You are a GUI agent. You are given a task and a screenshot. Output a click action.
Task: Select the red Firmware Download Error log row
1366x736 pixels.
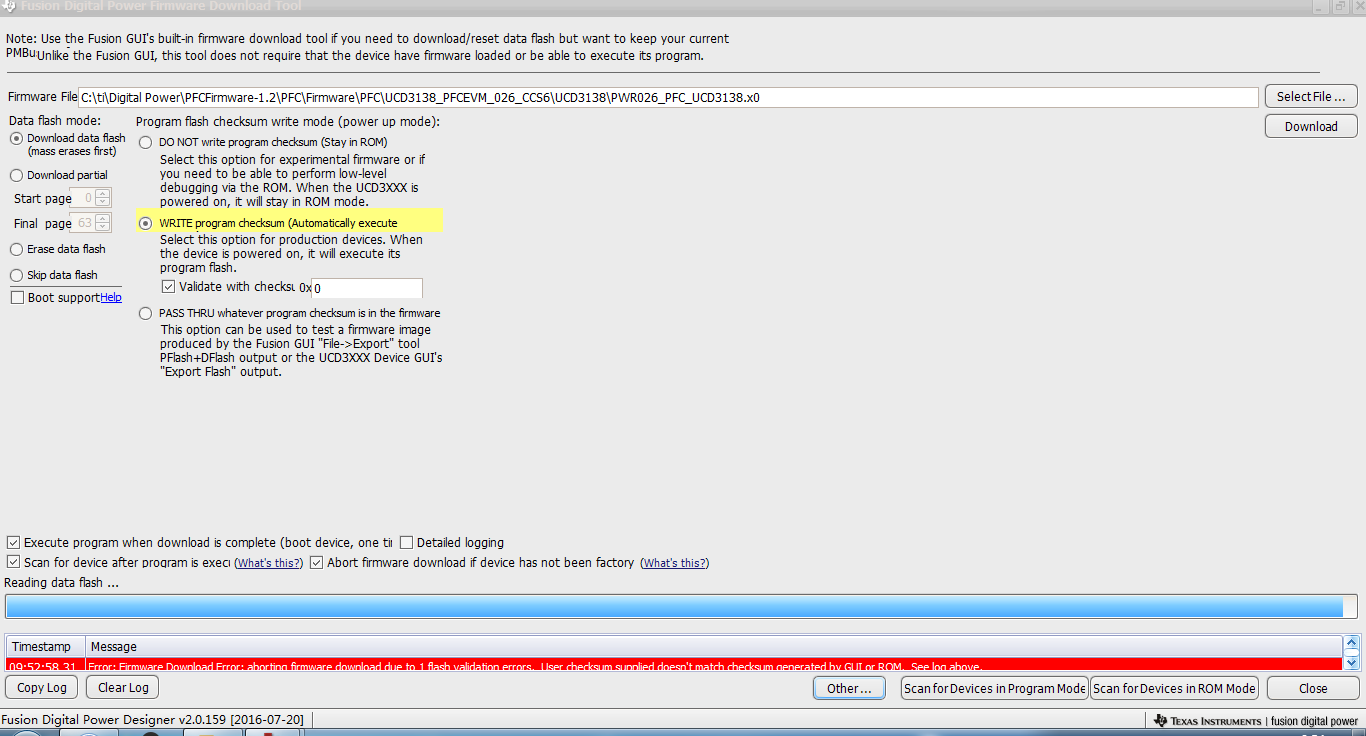[x=674, y=664]
